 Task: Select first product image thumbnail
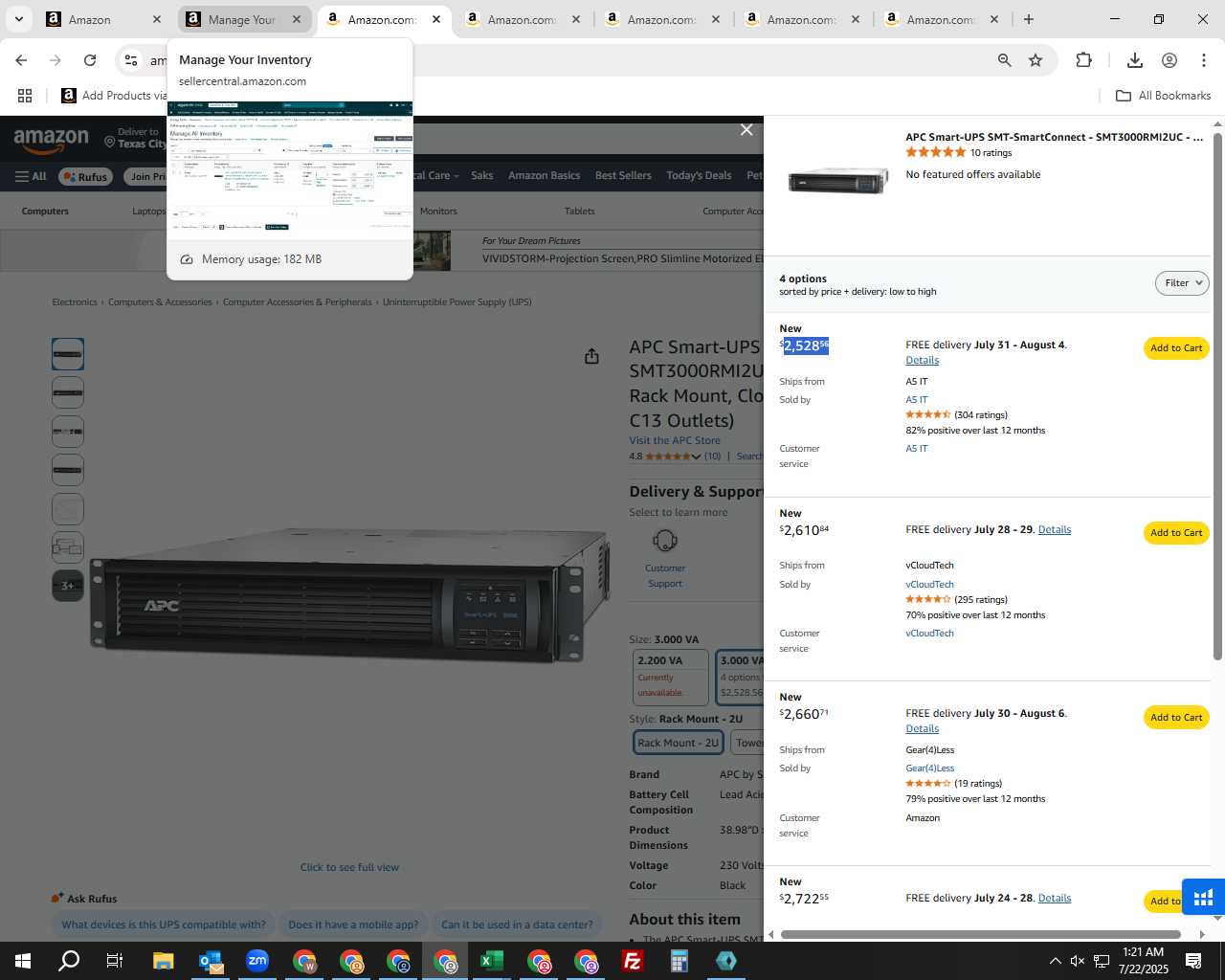67,354
